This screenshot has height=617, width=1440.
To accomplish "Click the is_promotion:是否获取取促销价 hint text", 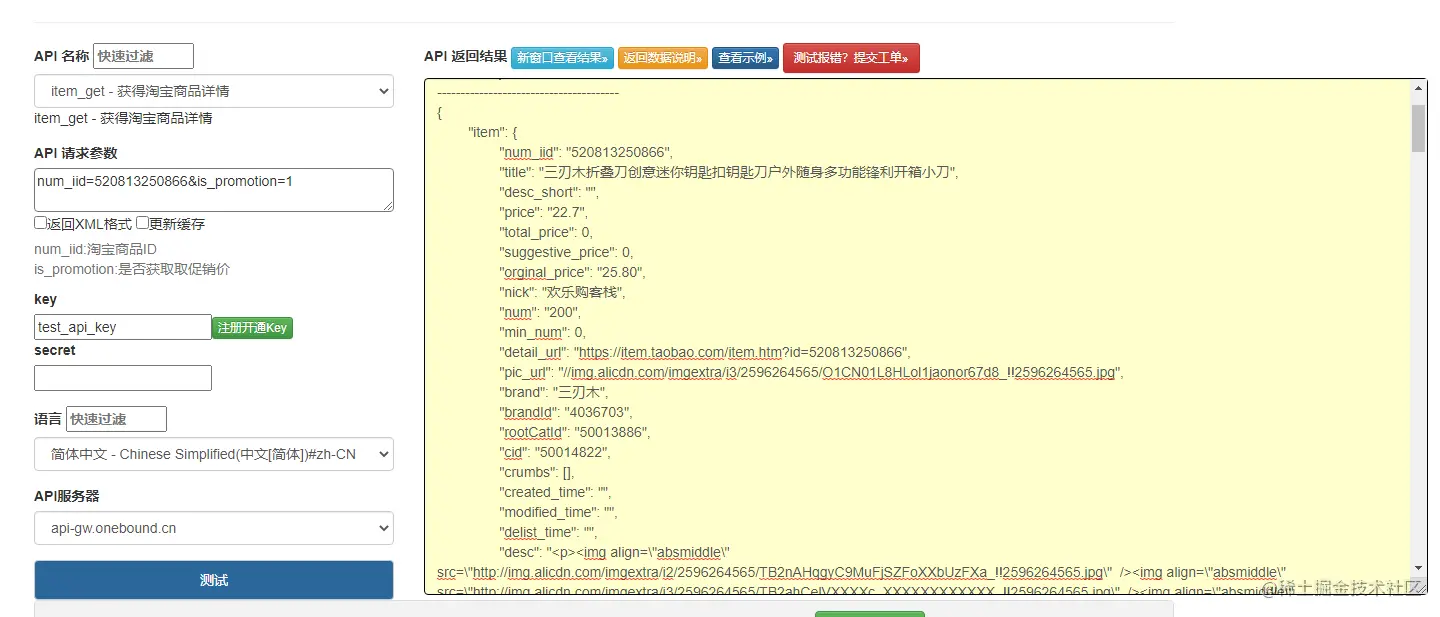I will pos(133,269).
